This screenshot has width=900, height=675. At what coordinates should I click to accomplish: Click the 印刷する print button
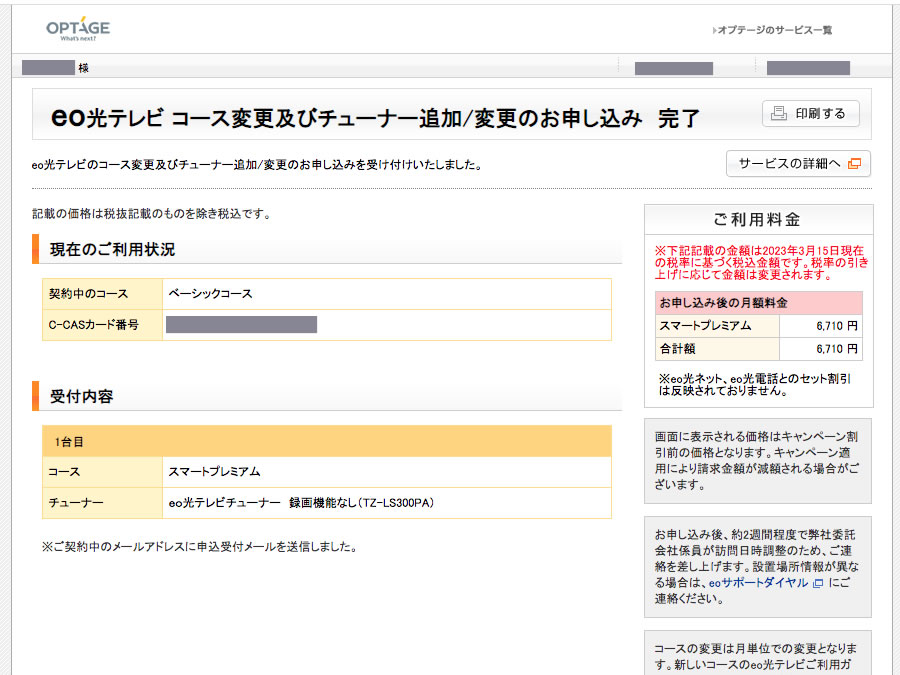point(810,114)
